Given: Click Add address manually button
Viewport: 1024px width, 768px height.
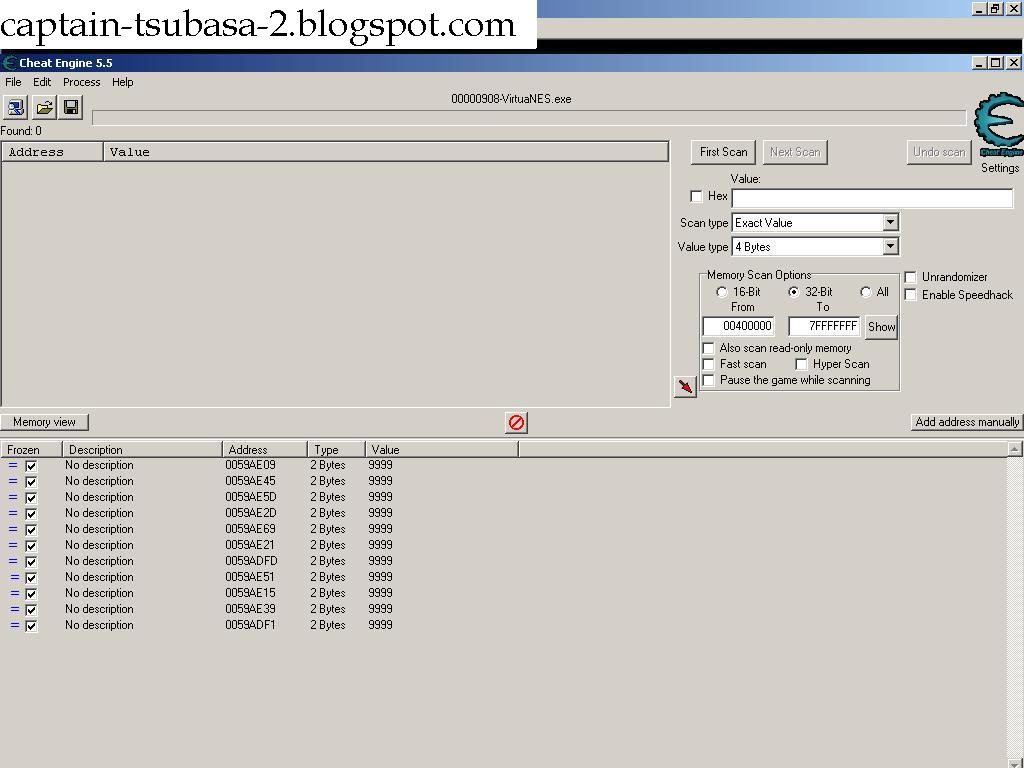Looking at the screenshot, I should pos(967,422).
